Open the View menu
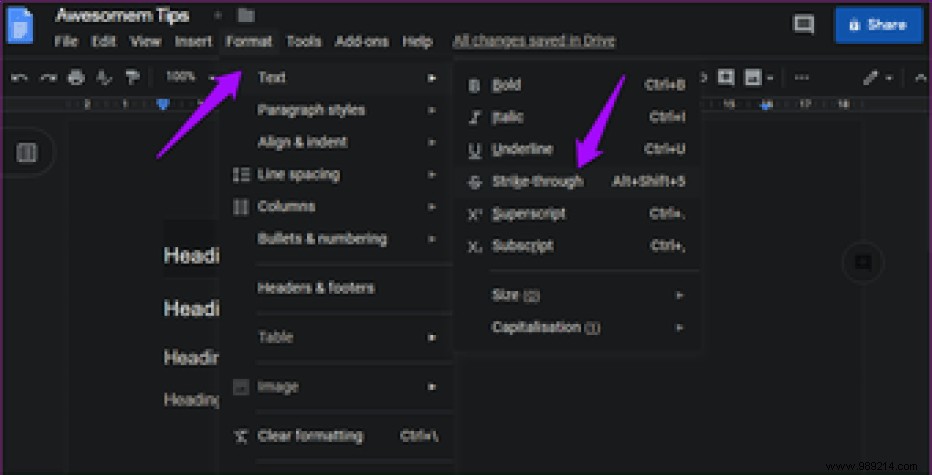This screenshot has height=475, width=932. [146, 41]
